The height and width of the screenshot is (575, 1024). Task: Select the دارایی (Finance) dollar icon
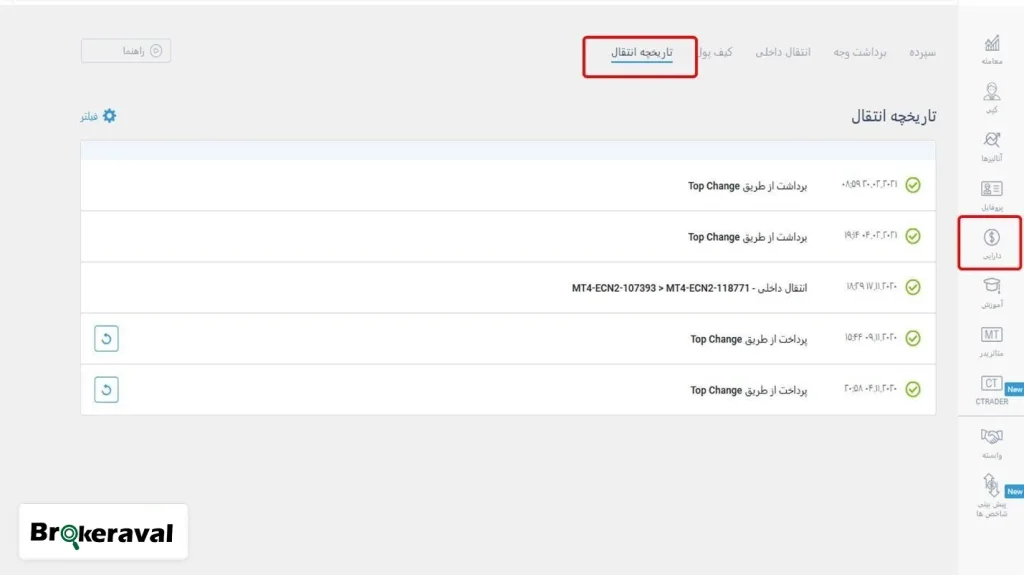[991, 243]
